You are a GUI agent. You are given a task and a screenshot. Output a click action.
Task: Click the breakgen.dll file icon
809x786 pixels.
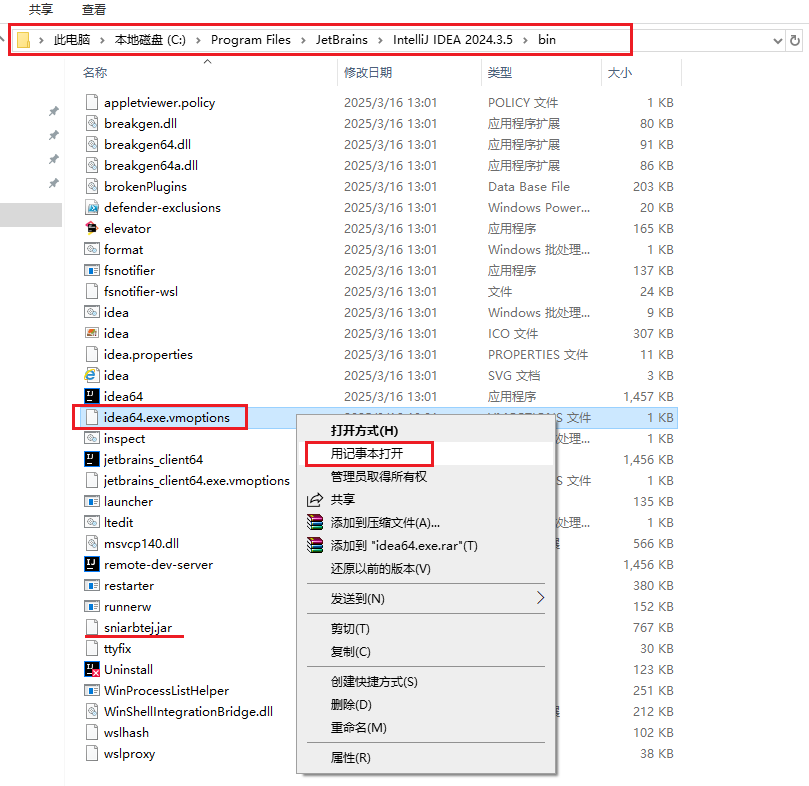point(92,123)
